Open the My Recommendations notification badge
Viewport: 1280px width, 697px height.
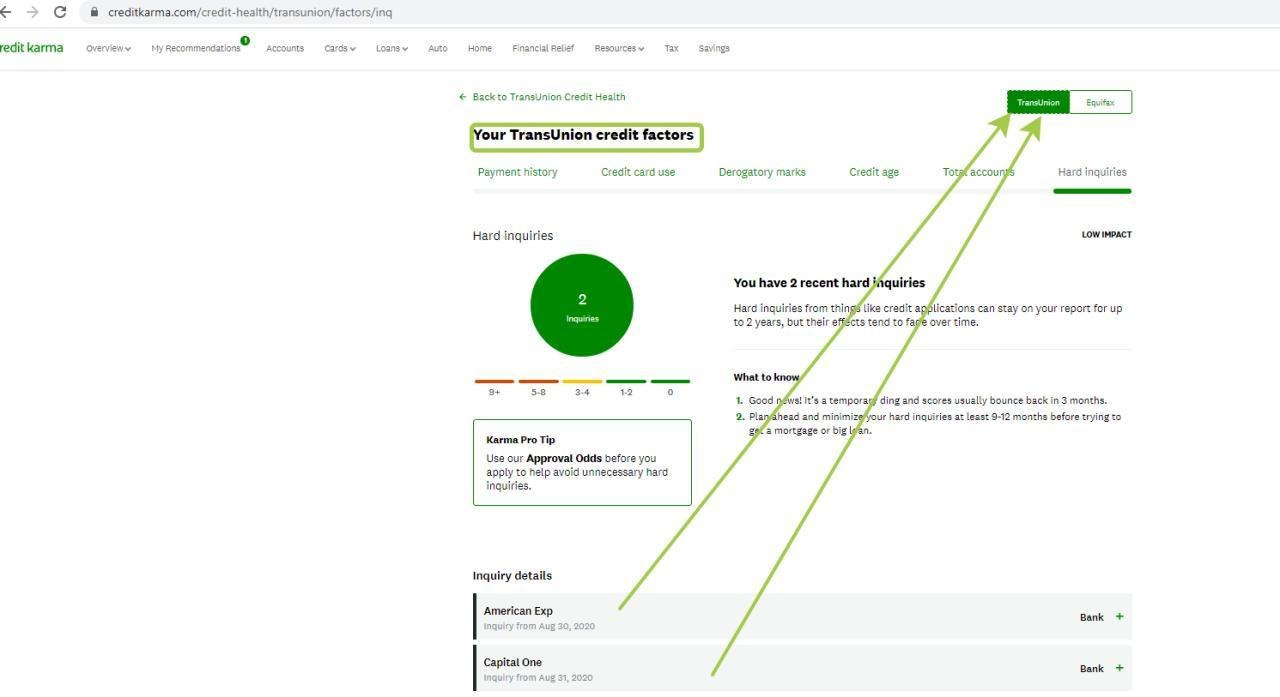tap(245, 41)
